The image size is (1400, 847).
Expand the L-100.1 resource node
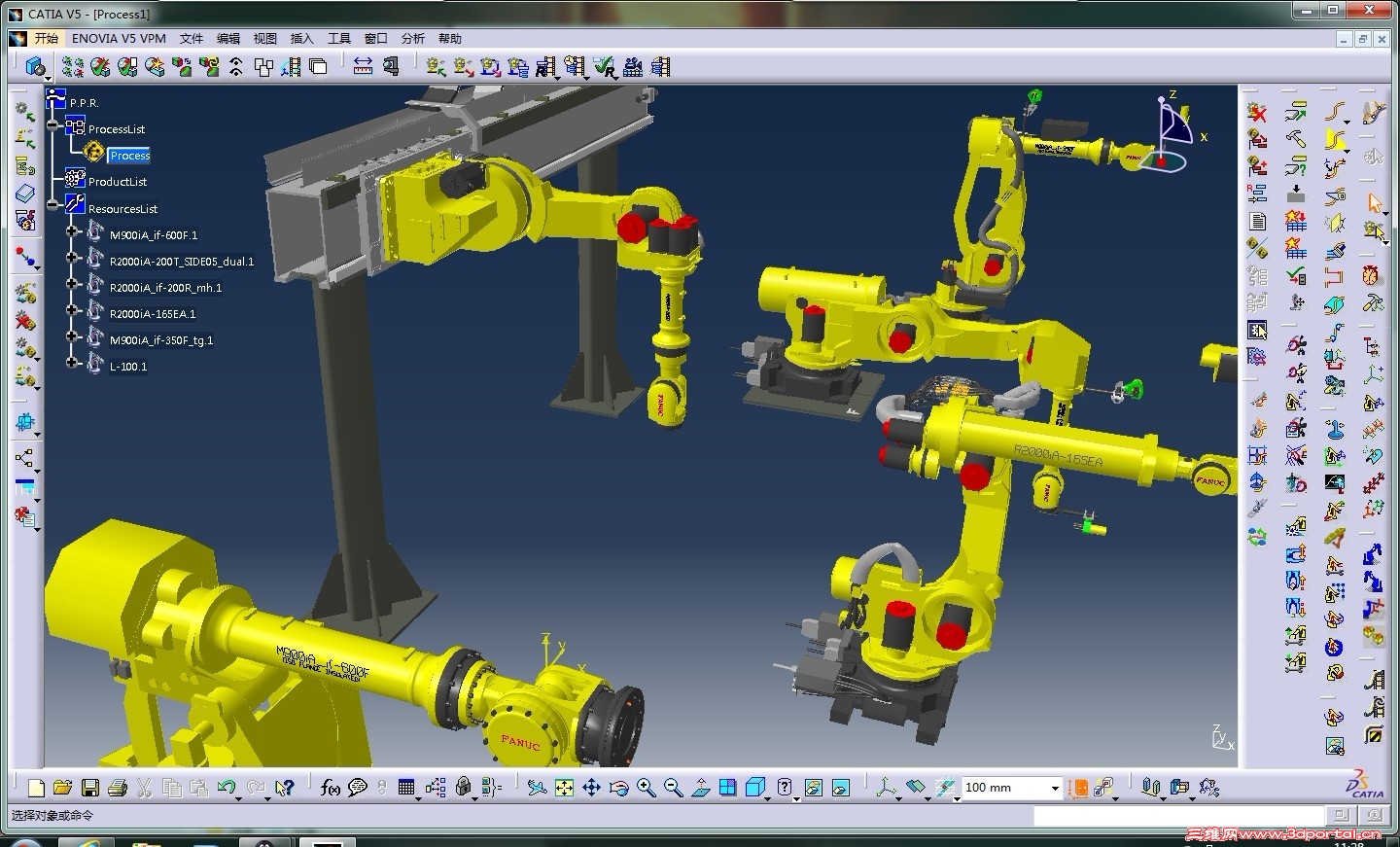point(72,363)
